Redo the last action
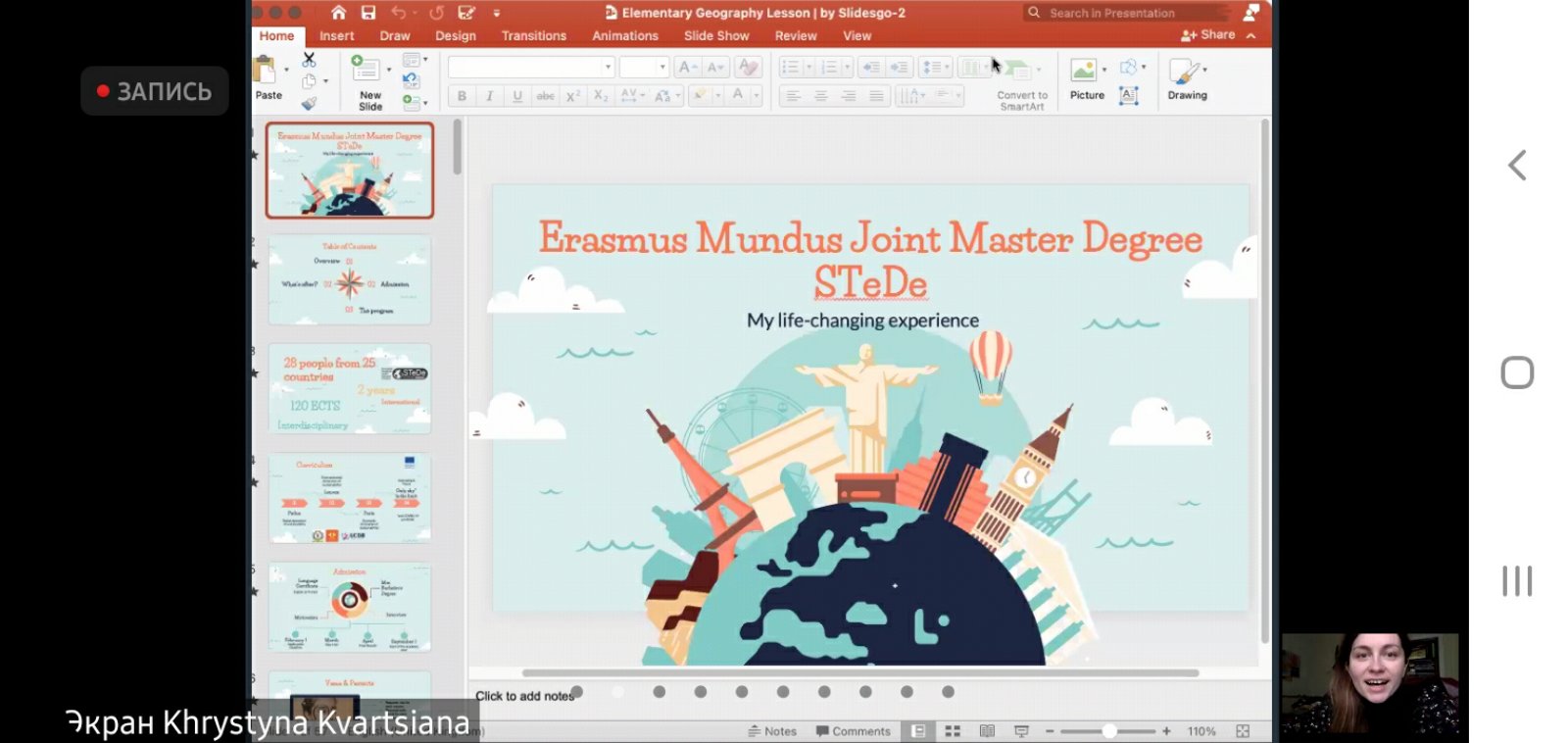The width and height of the screenshot is (1568, 743). click(436, 13)
